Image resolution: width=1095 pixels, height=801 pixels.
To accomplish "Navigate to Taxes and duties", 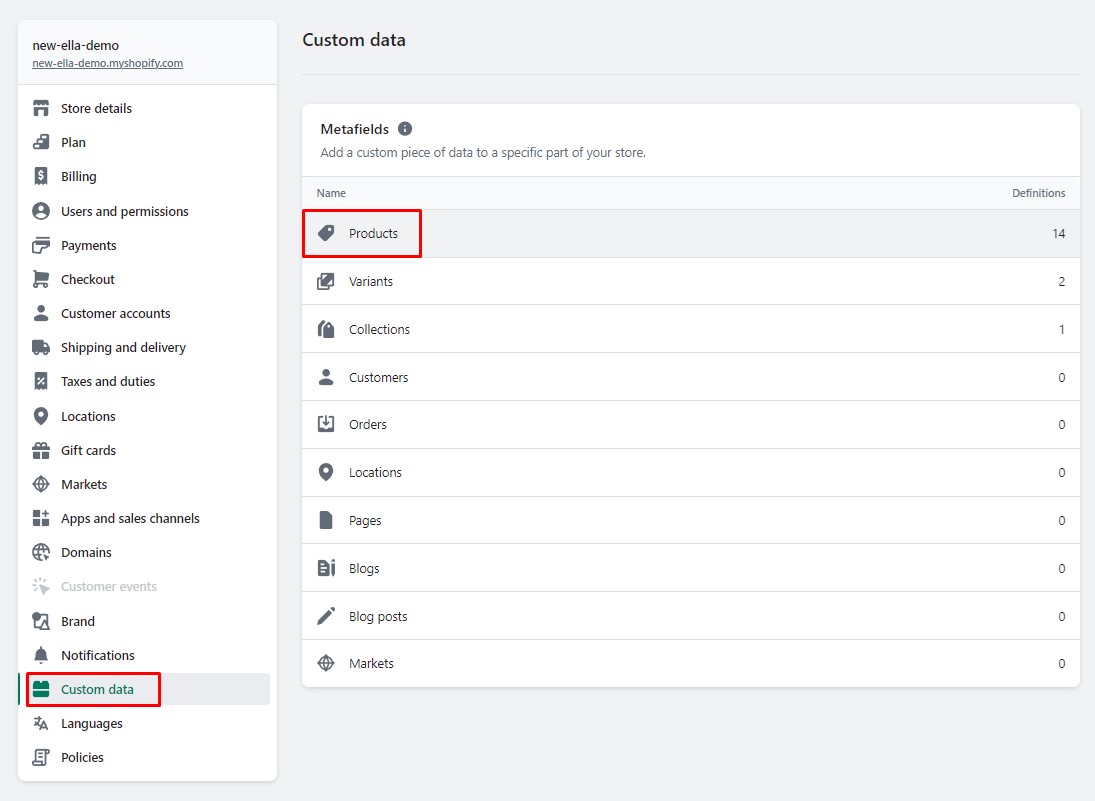I will click(108, 381).
